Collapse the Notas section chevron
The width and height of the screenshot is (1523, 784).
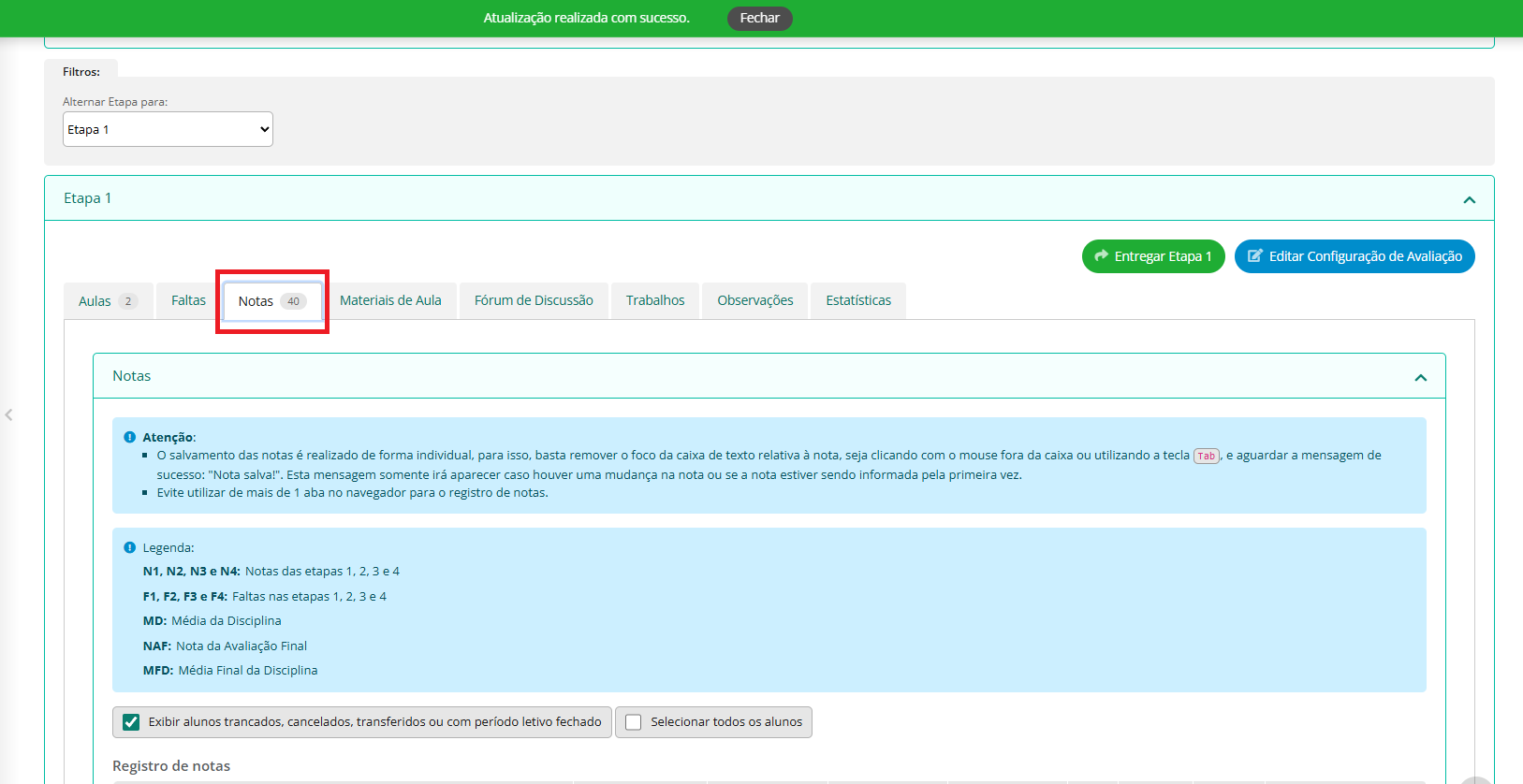tap(1420, 377)
